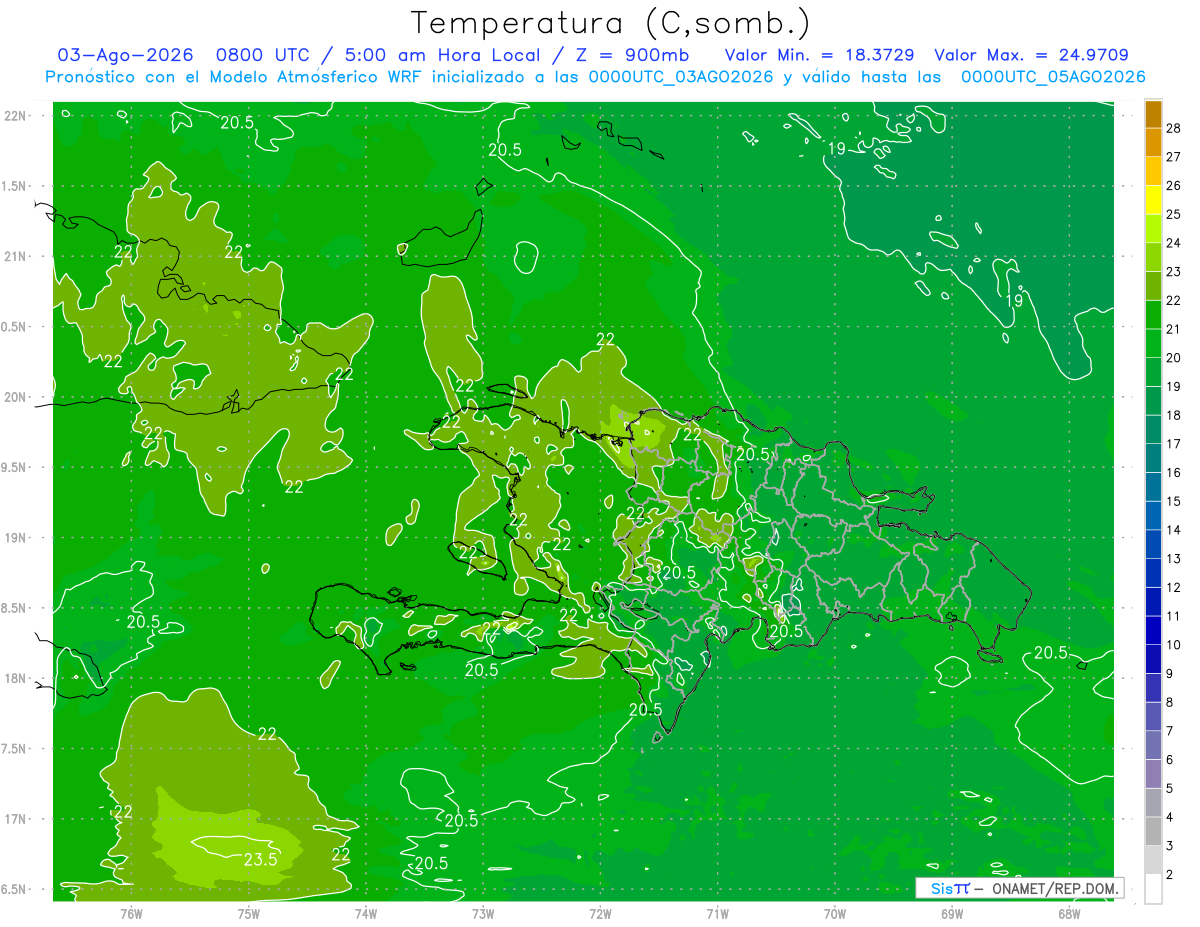Click color scale label "25"

1175,214
